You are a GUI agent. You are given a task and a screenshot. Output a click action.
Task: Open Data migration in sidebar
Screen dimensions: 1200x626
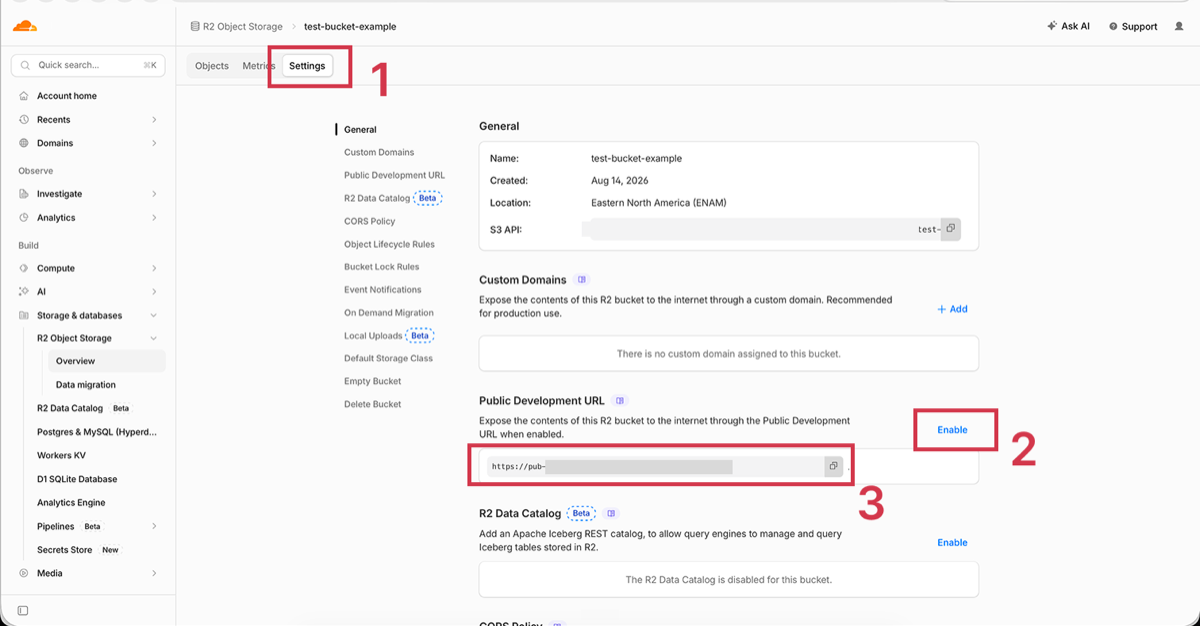(86, 385)
